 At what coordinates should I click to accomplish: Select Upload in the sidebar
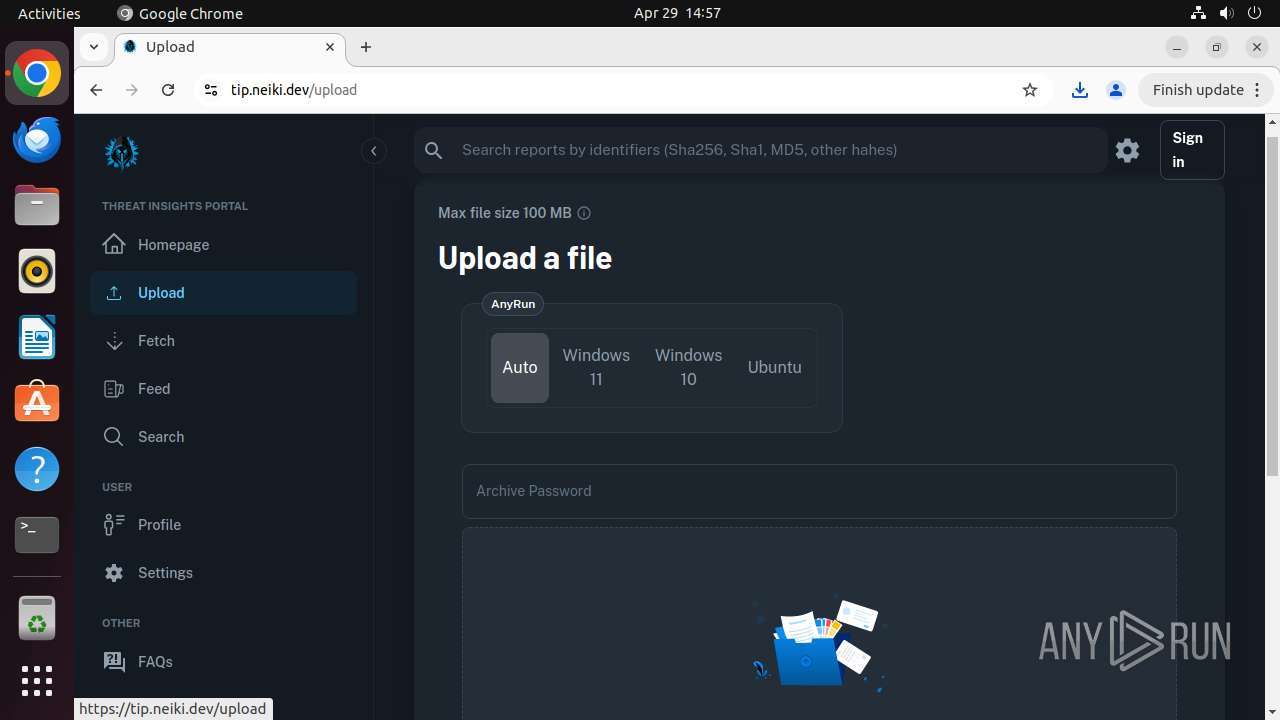[223, 293]
